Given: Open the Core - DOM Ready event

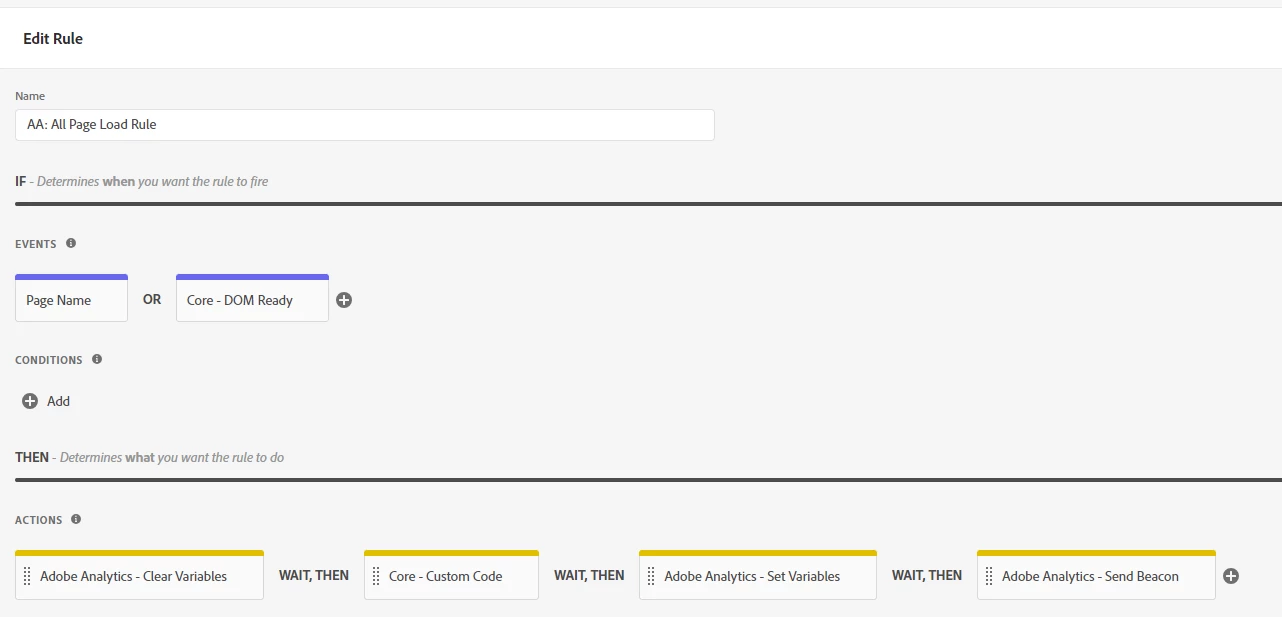Looking at the screenshot, I should (252, 298).
